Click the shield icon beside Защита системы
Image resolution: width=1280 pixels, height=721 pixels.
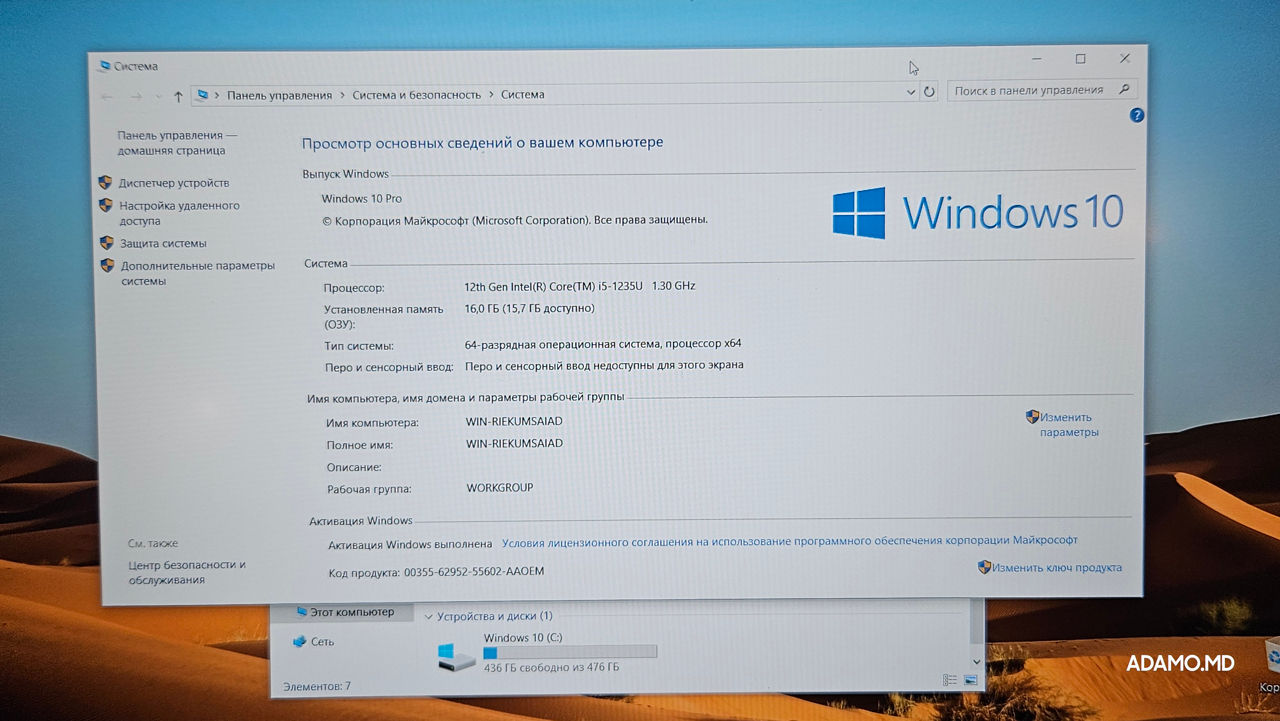pyautogui.click(x=107, y=243)
